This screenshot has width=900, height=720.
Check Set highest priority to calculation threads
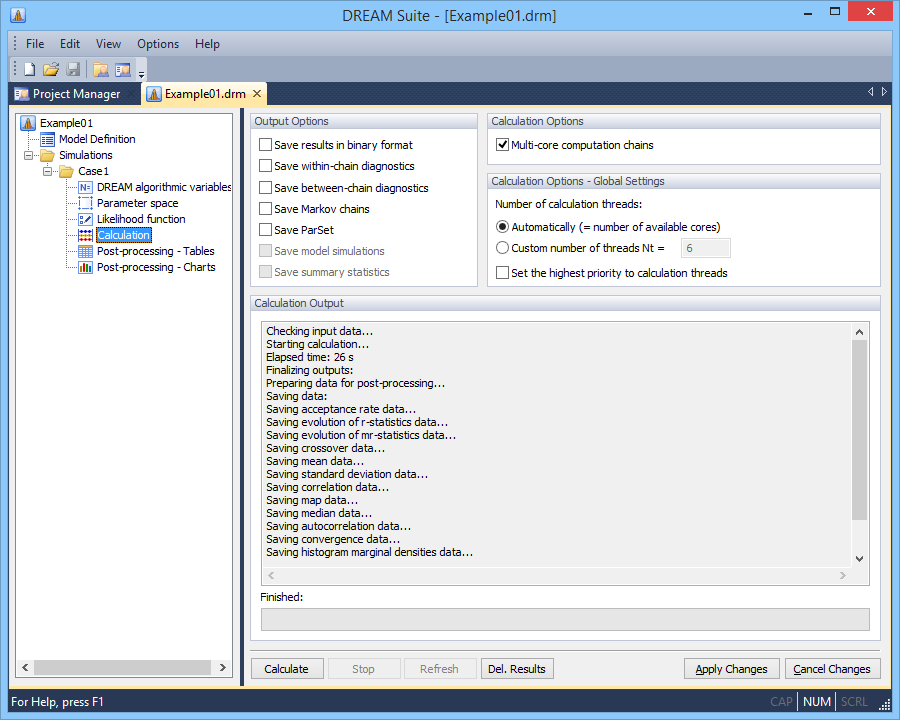[502, 273]
